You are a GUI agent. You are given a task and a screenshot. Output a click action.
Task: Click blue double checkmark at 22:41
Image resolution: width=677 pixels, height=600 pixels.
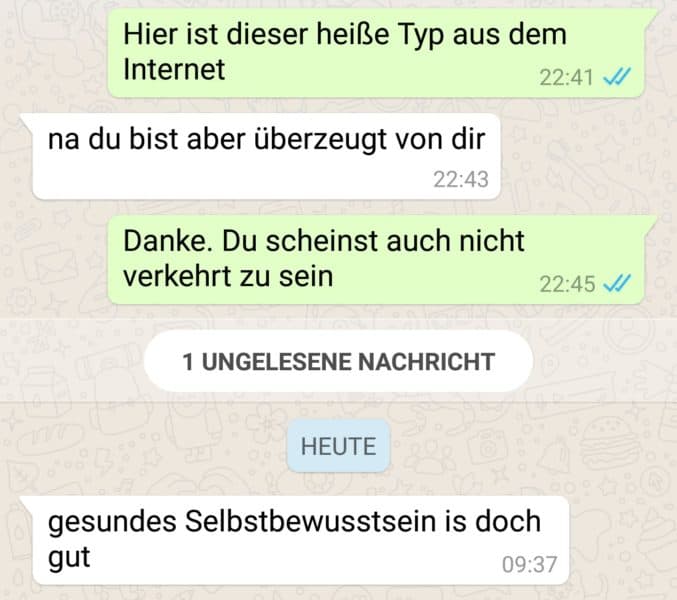pyautogui.click(x=617, y=77)
